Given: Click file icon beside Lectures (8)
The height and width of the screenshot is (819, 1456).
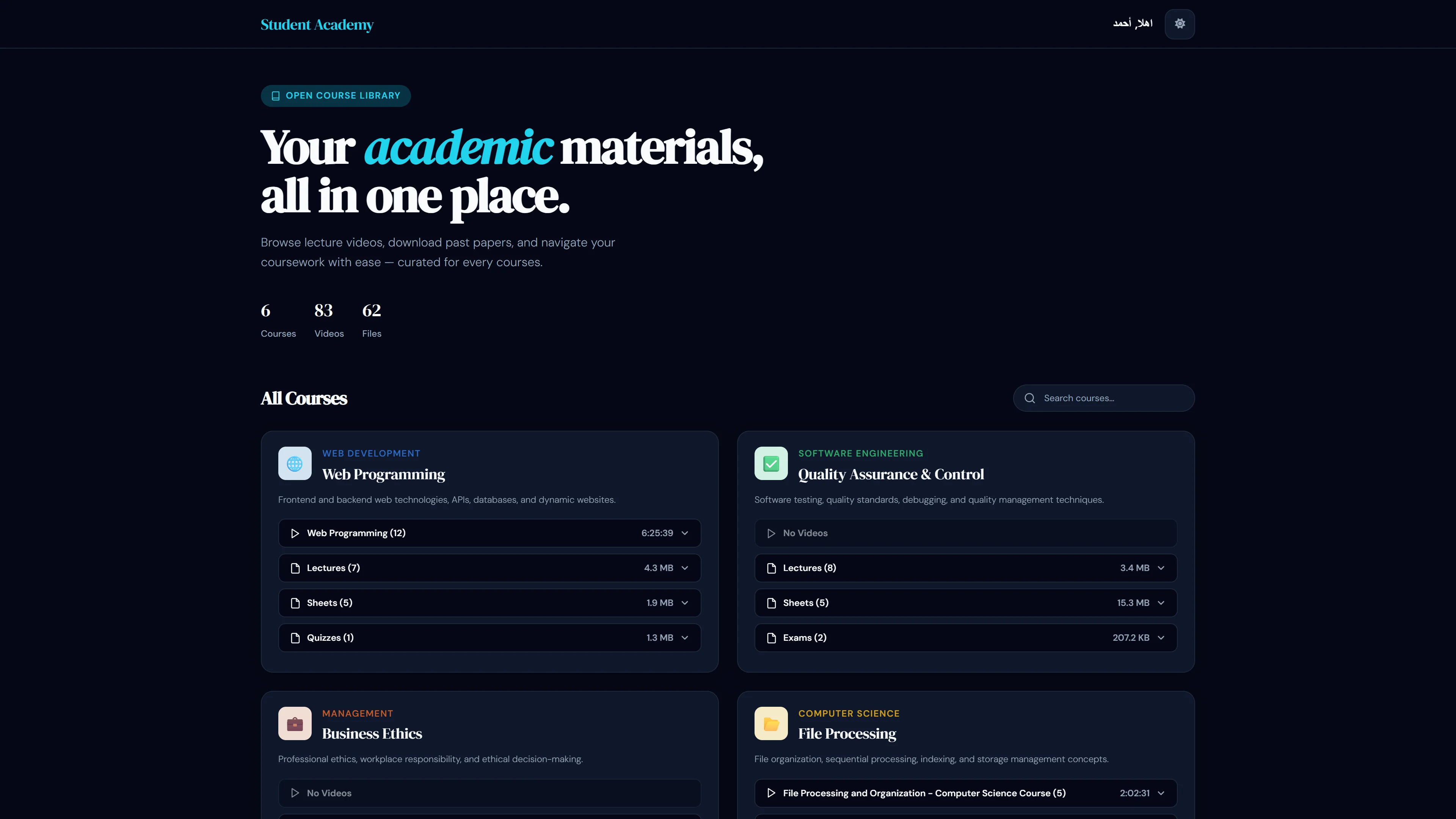Looking at the screenshot, I should pyautogui.click(x=771, y=568).
